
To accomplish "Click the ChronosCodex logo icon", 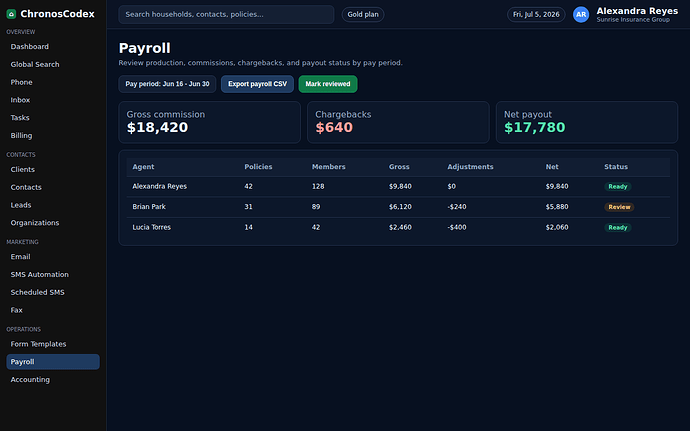I will [11, 14].
